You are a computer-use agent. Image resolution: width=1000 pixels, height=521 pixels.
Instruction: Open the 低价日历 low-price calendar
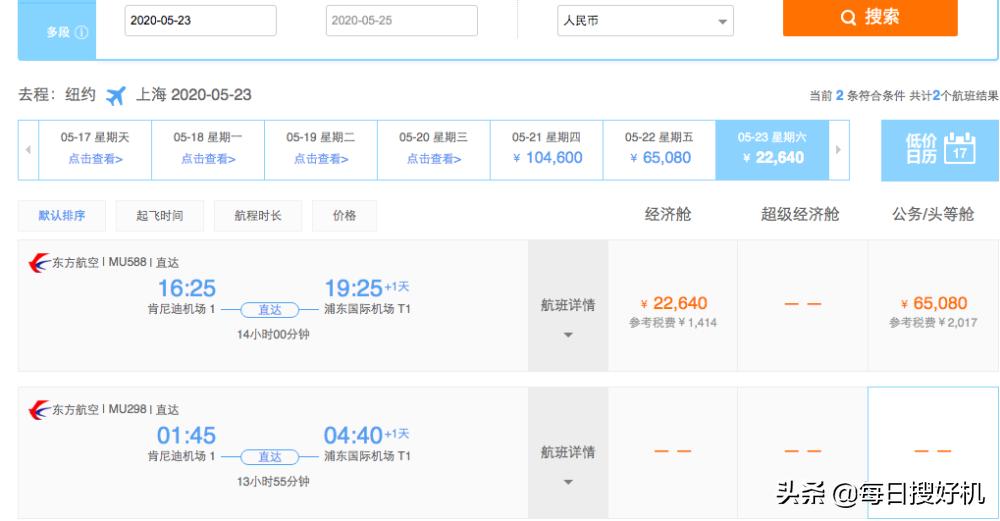point(939,150)
